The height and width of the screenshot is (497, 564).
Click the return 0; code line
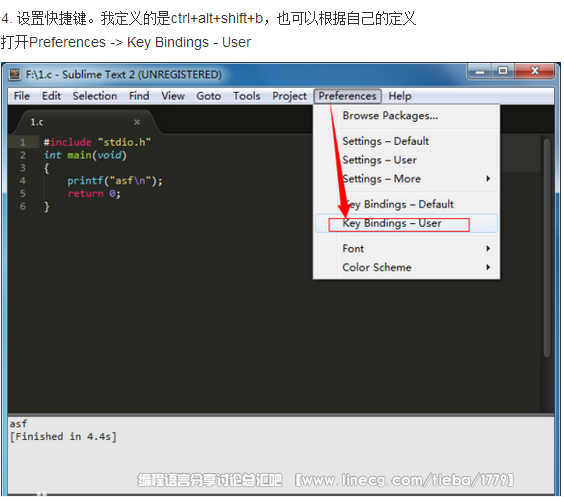(x=94, y=194)
